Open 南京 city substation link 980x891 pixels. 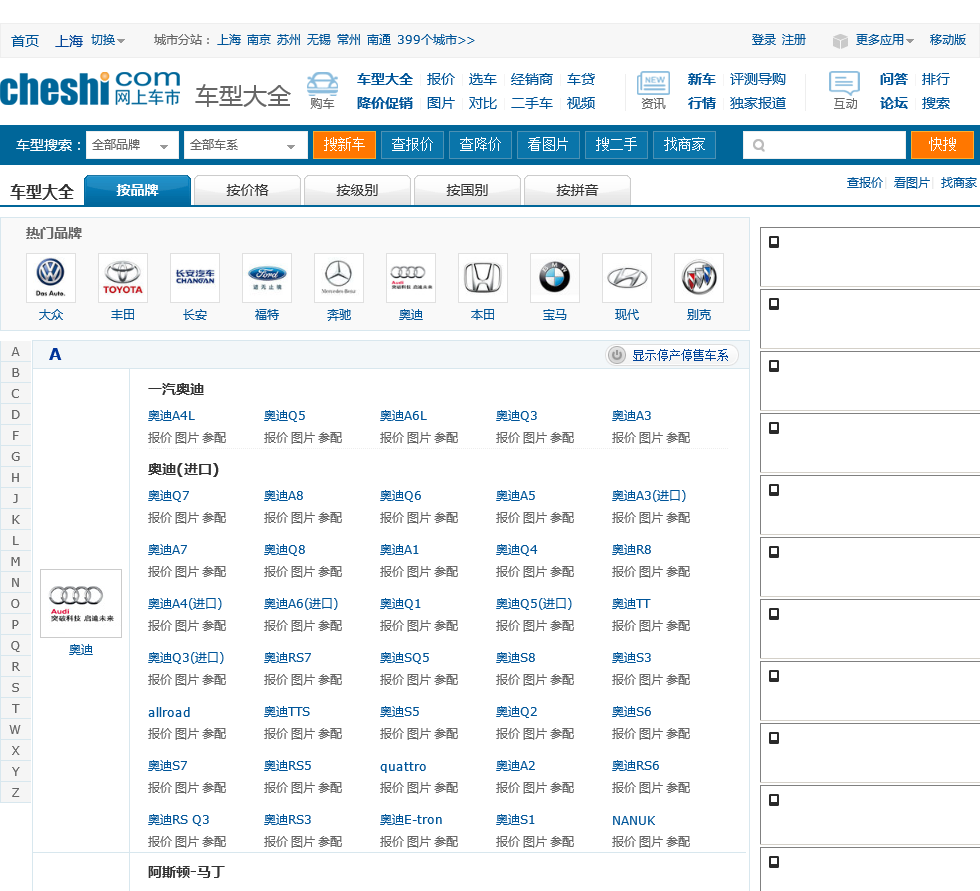tap(259, 40)
